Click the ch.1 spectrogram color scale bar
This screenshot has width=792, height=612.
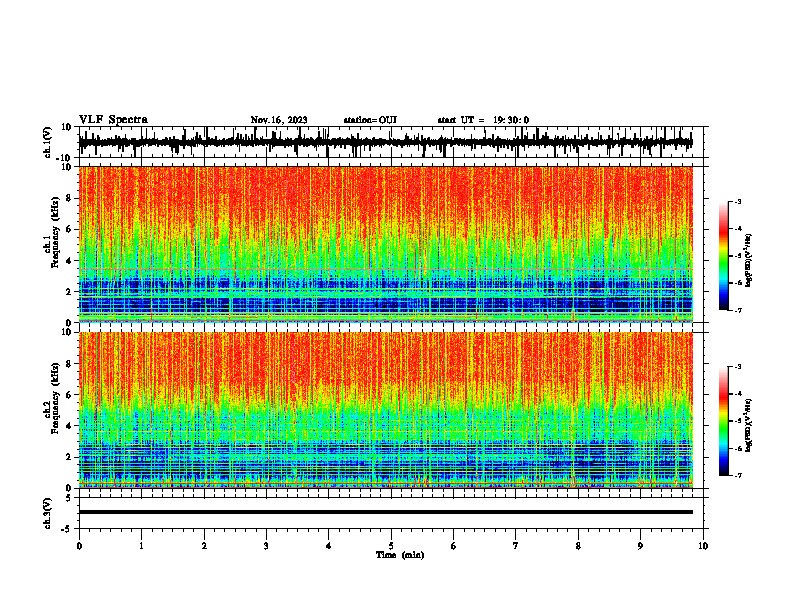[724, 256]
